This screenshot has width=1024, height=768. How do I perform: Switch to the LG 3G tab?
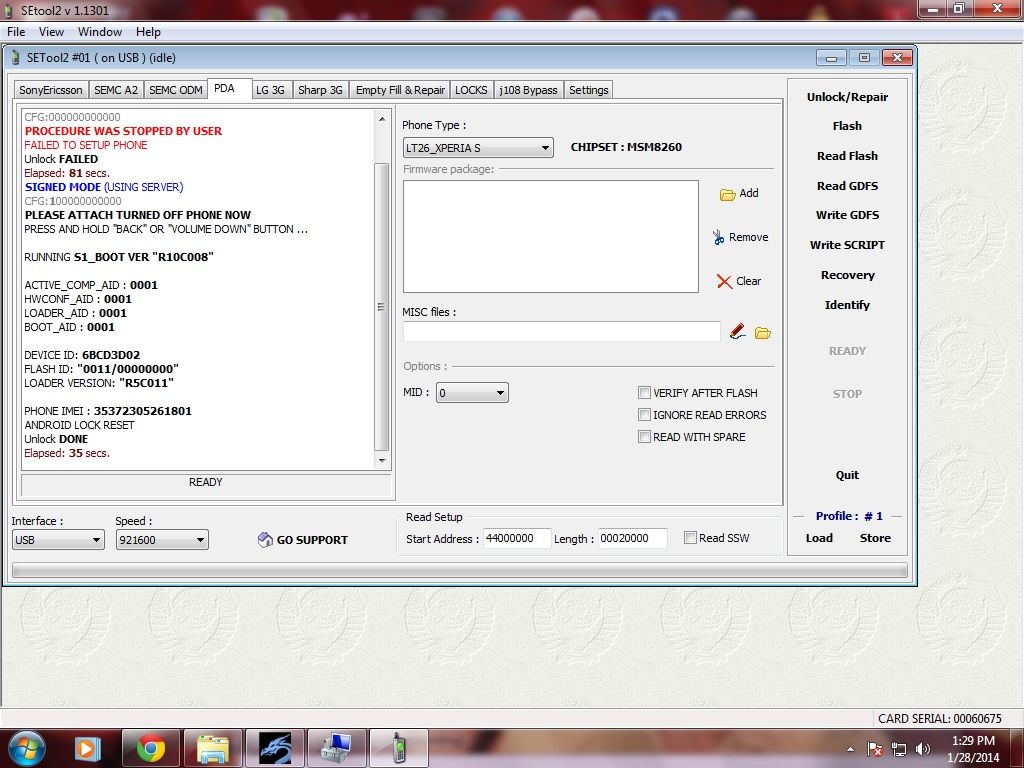270,90
